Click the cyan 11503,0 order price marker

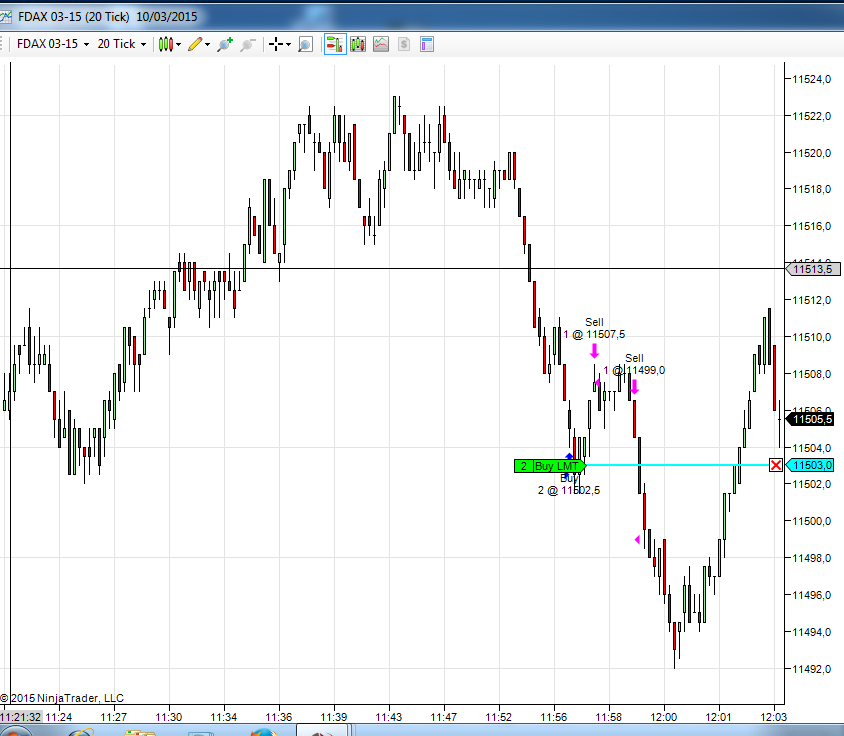tap(810, 465)
